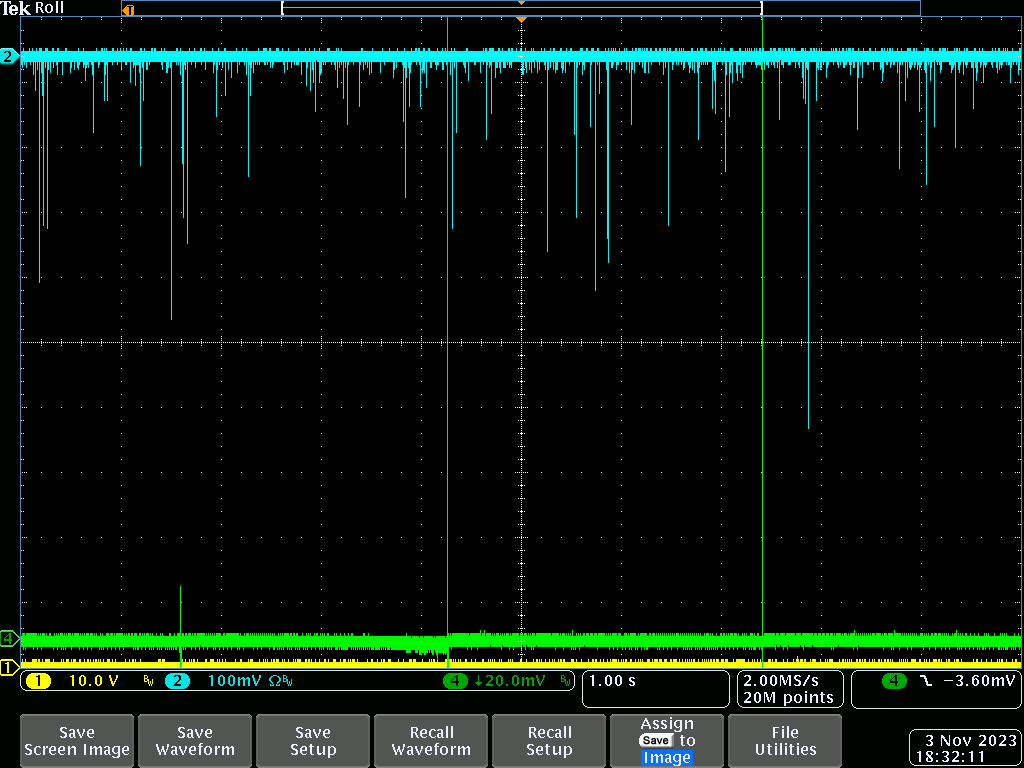Click the channel 2 ground reference marker
The height and width of the screenshot is (768, 1024).
(x=9, y=57)
